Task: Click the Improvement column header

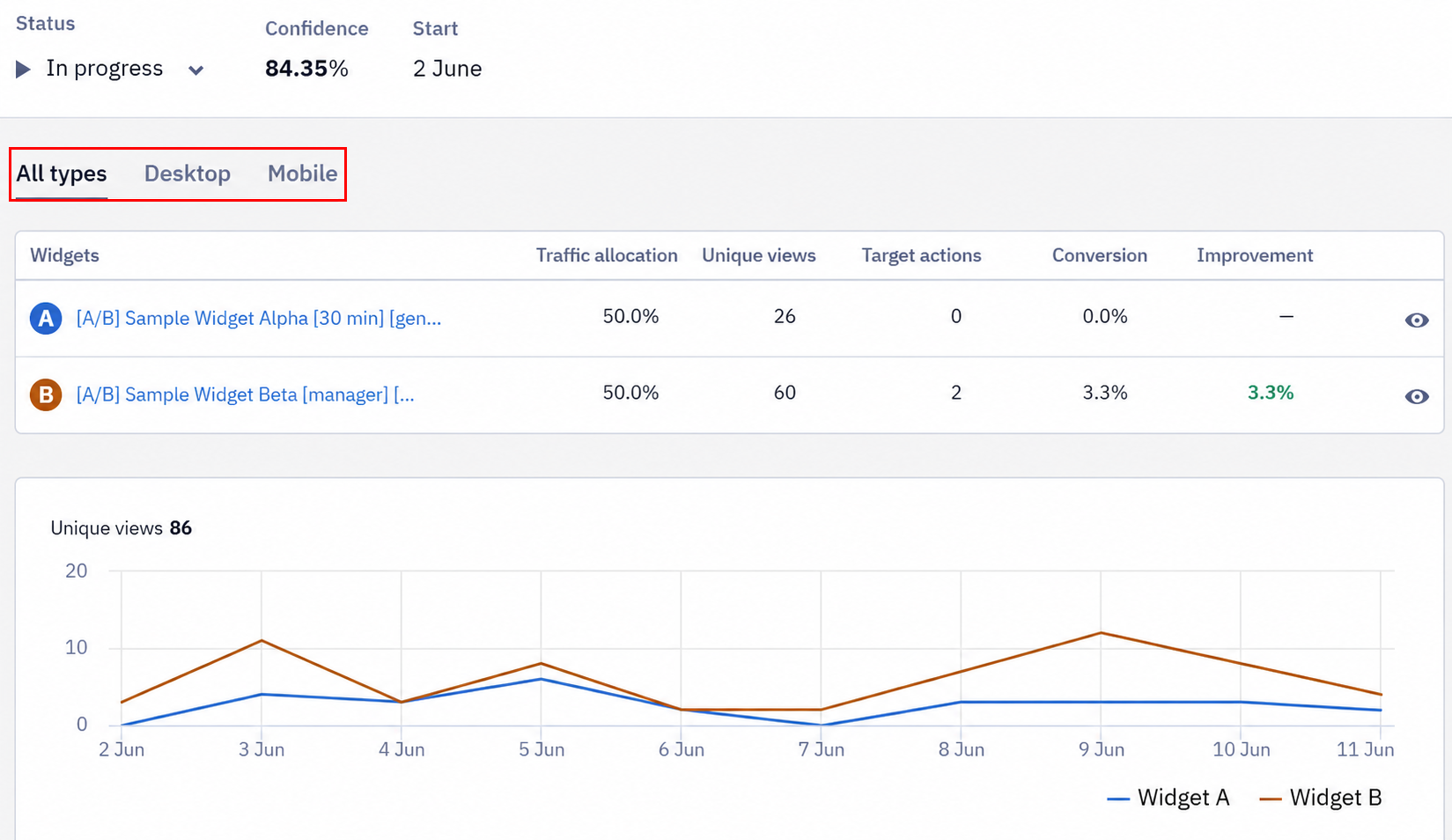Action: 1255,255
